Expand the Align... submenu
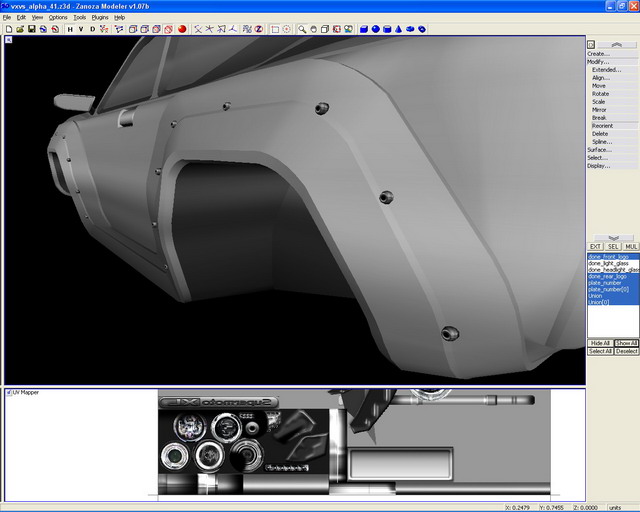This screenshot has width=640, height=512. [615, 78]
